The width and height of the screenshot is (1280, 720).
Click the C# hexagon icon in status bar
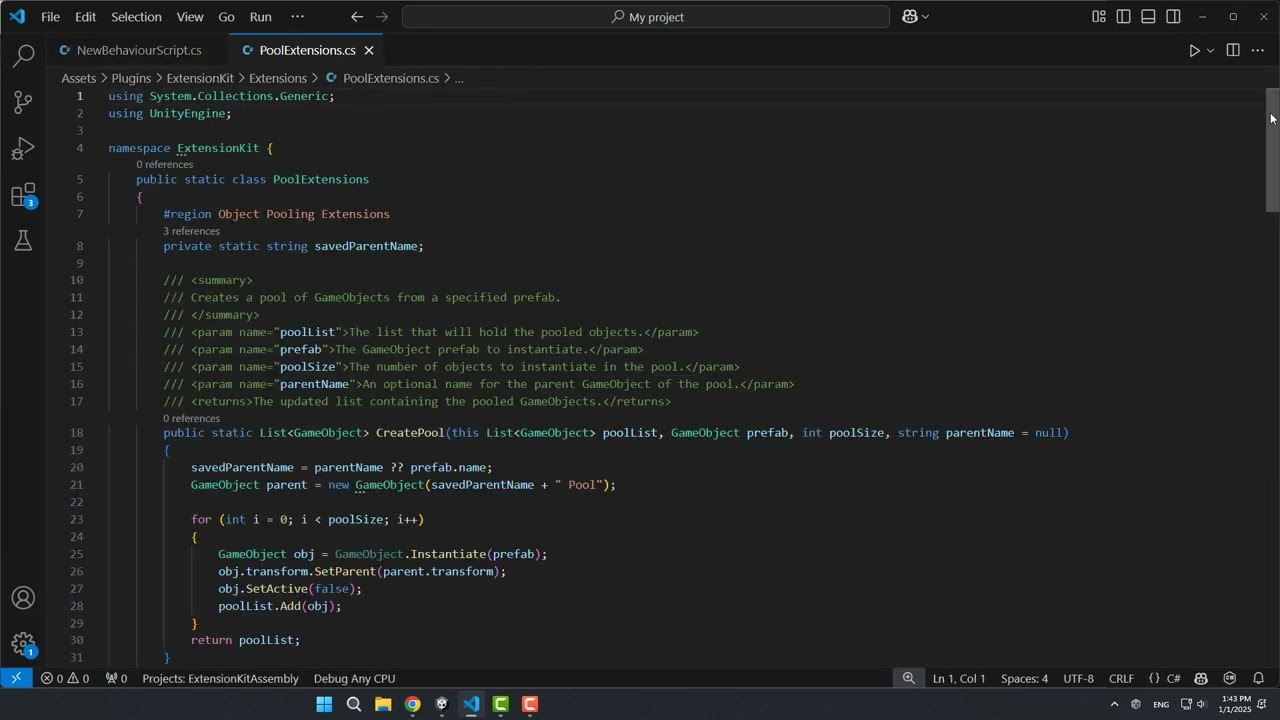point(1230,678)
